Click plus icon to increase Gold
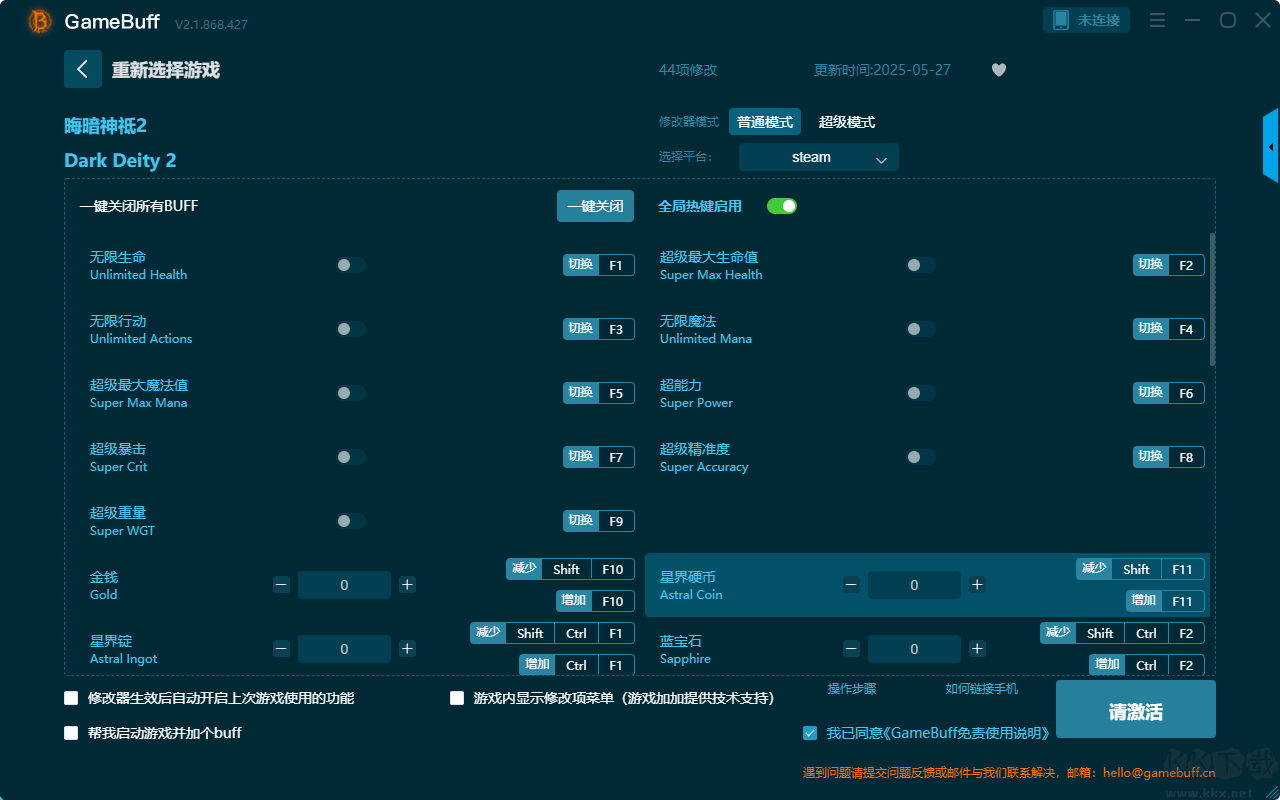Viewport: 1280px width, 800px height. coord(407,585)
